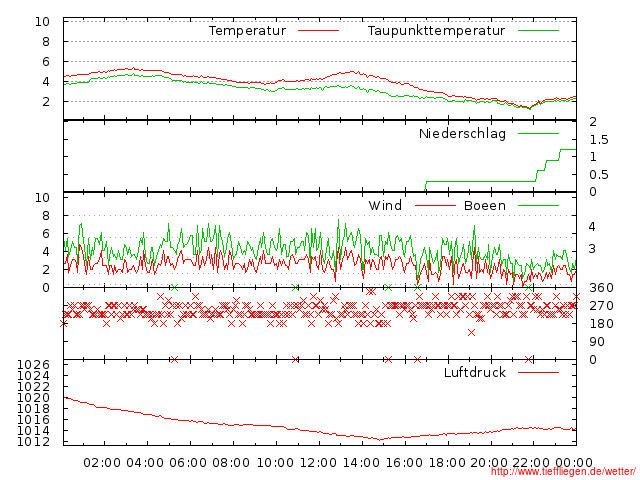Click the green Boeen legend line
640x480 pixels.
coord(538,205)
